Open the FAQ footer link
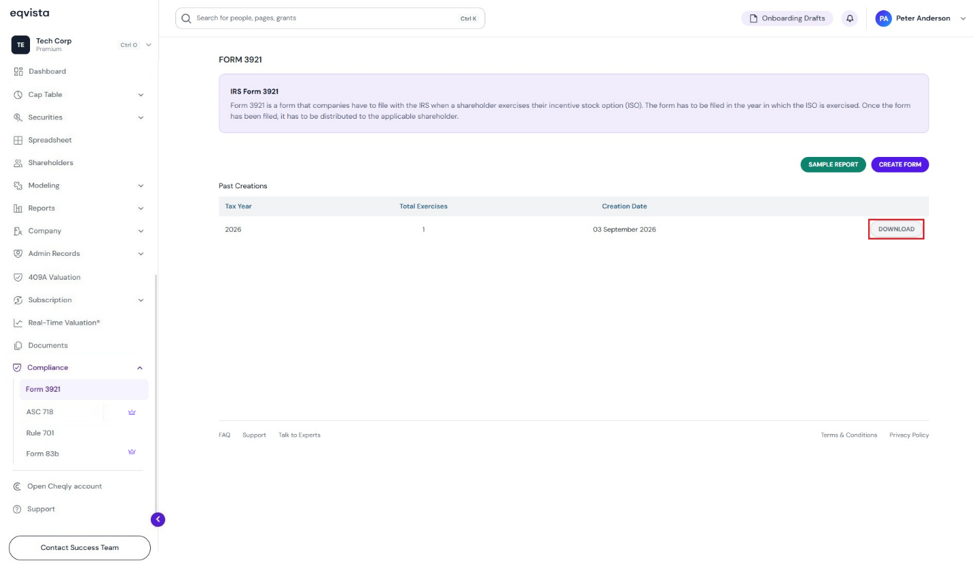 pos(224,435)
